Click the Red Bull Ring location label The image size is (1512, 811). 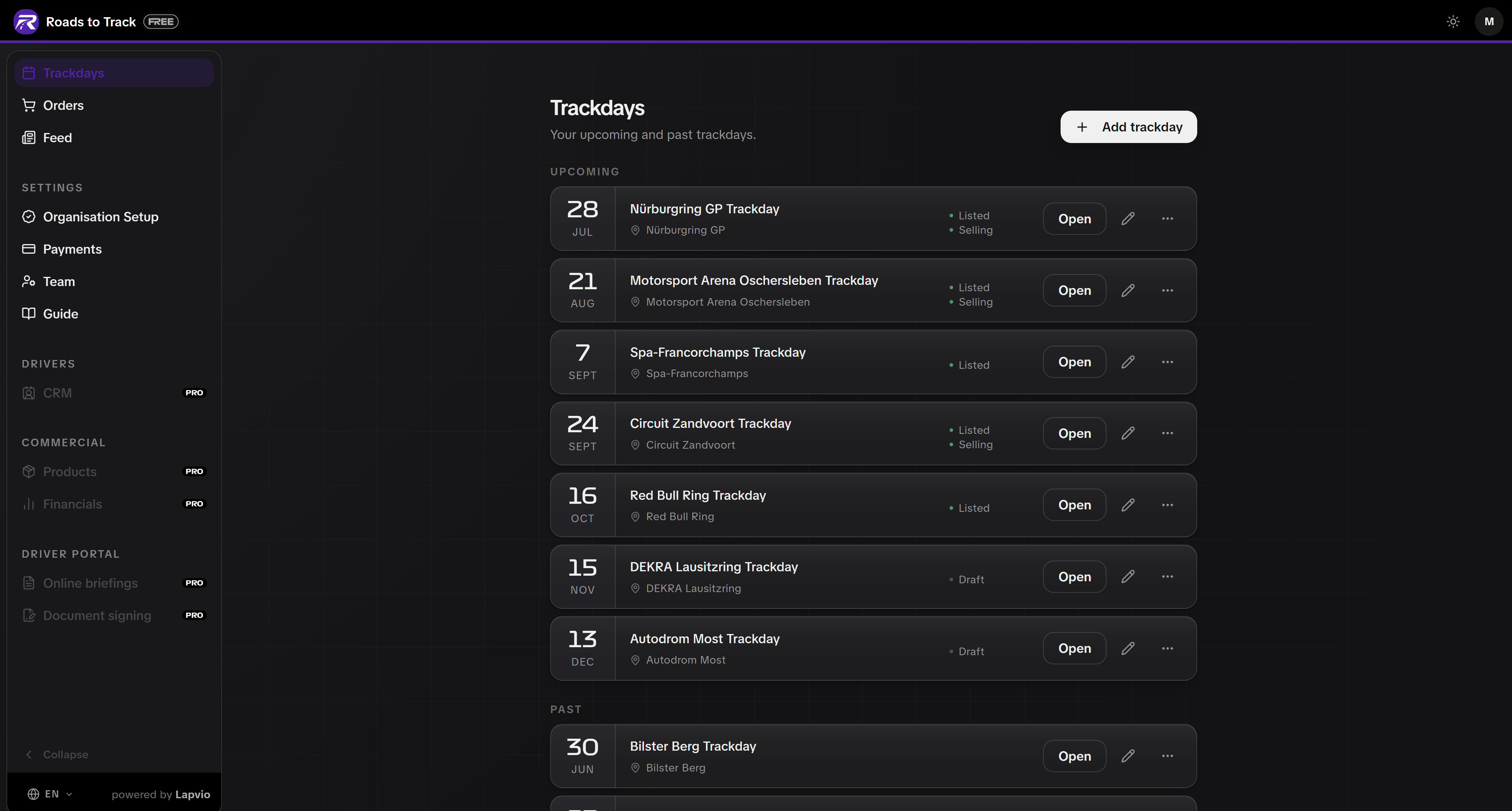[680, 517]
